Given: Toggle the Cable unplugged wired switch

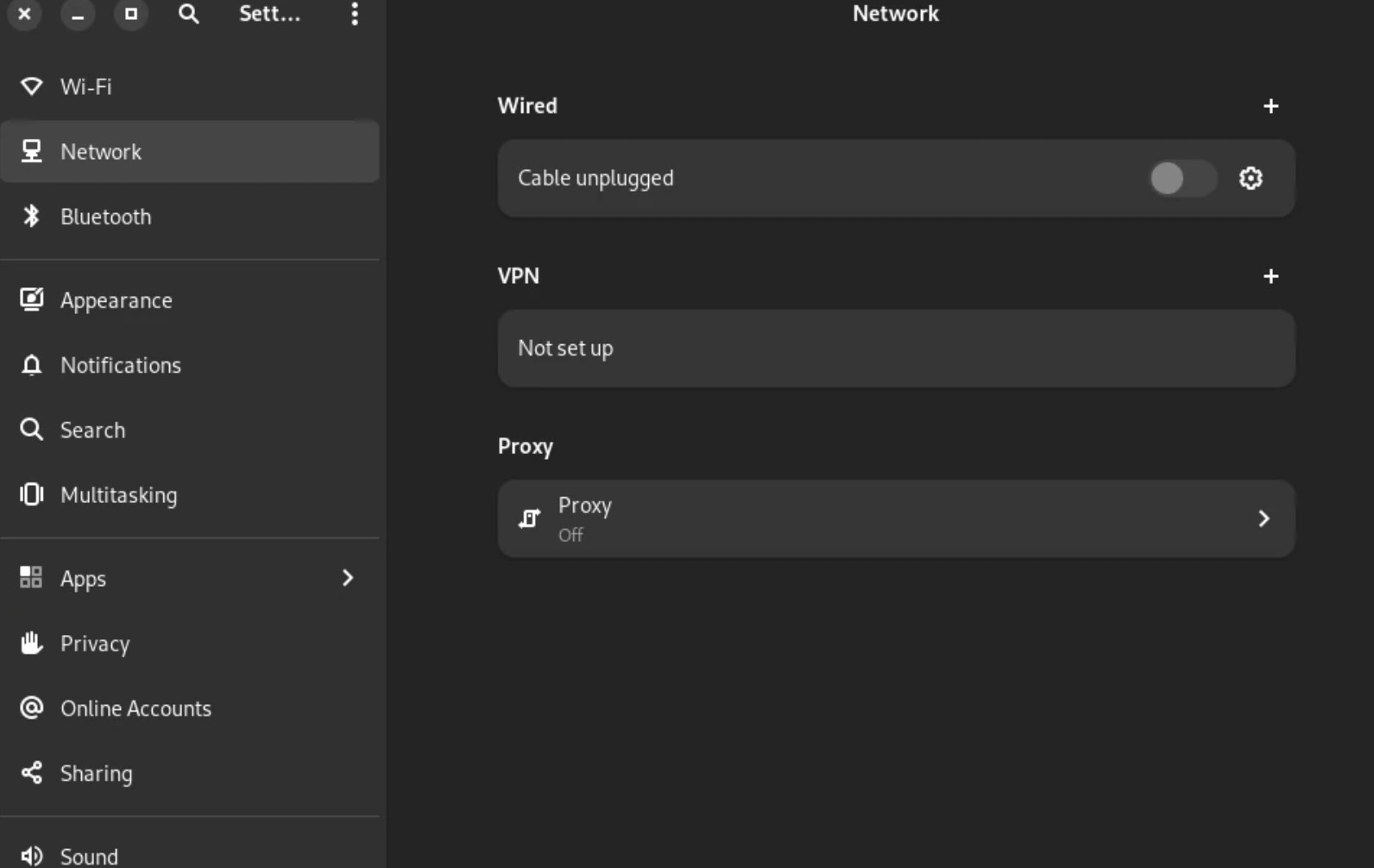Looking at the screenshot, I should tap(1182, 179).
